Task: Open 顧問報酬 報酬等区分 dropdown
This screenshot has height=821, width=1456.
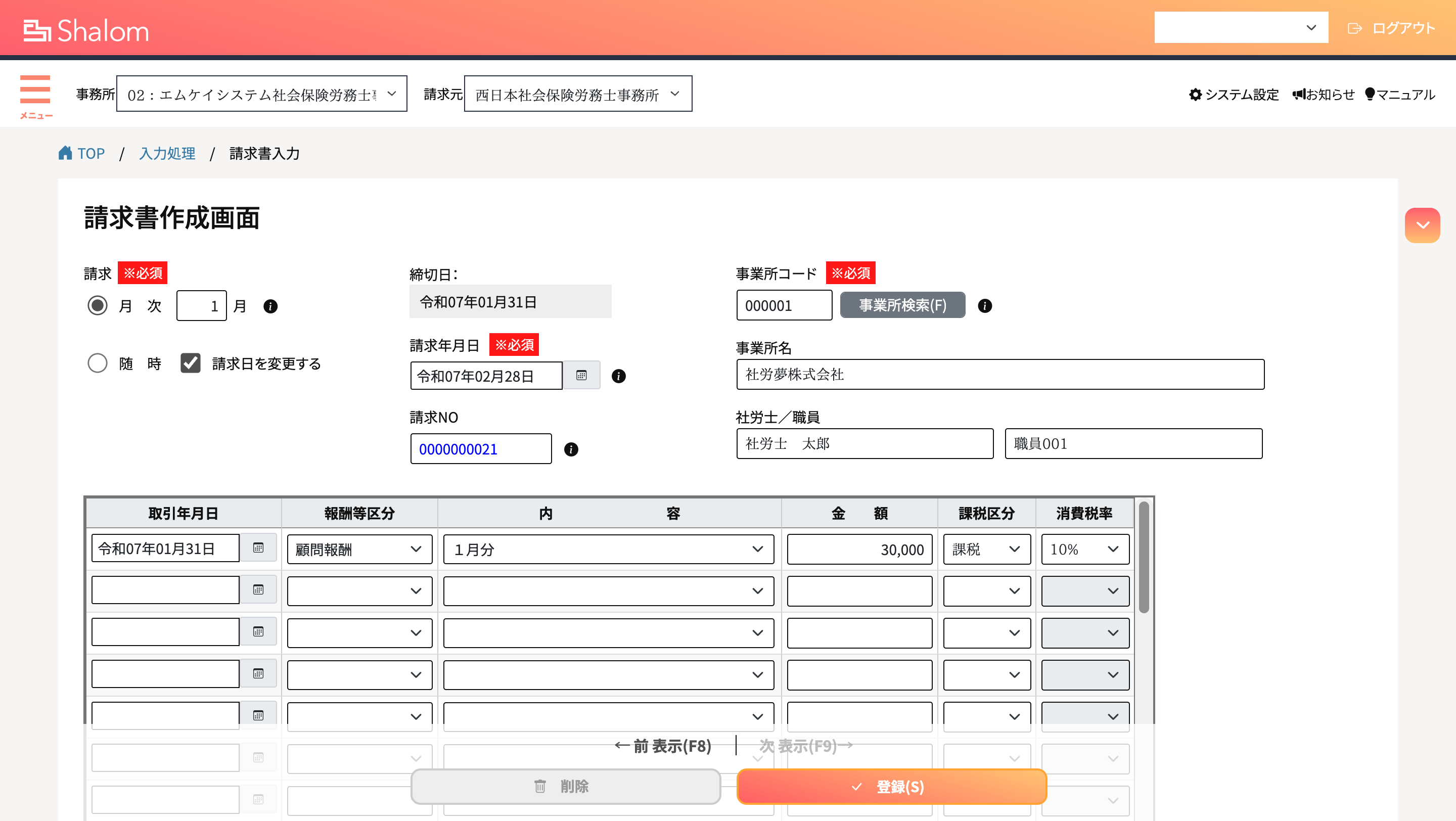Action: click(359, 549)
